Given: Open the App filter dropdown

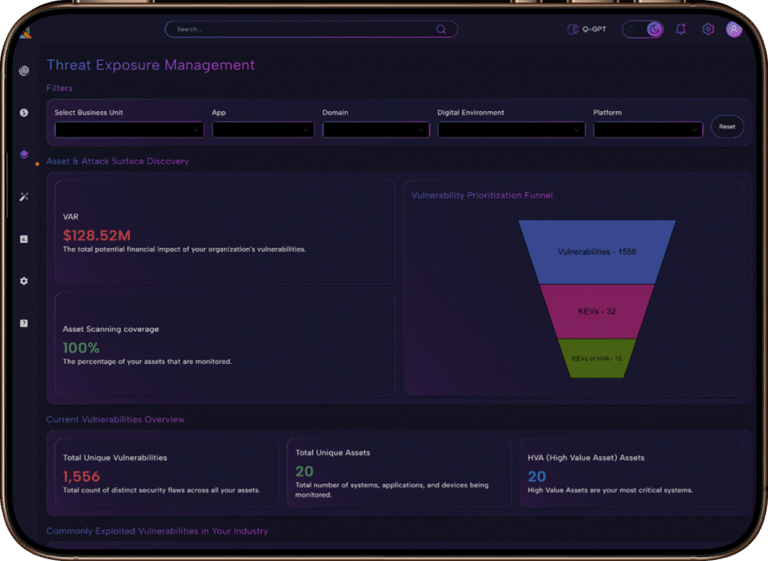Looking at the screenshot, I should 263,129.
